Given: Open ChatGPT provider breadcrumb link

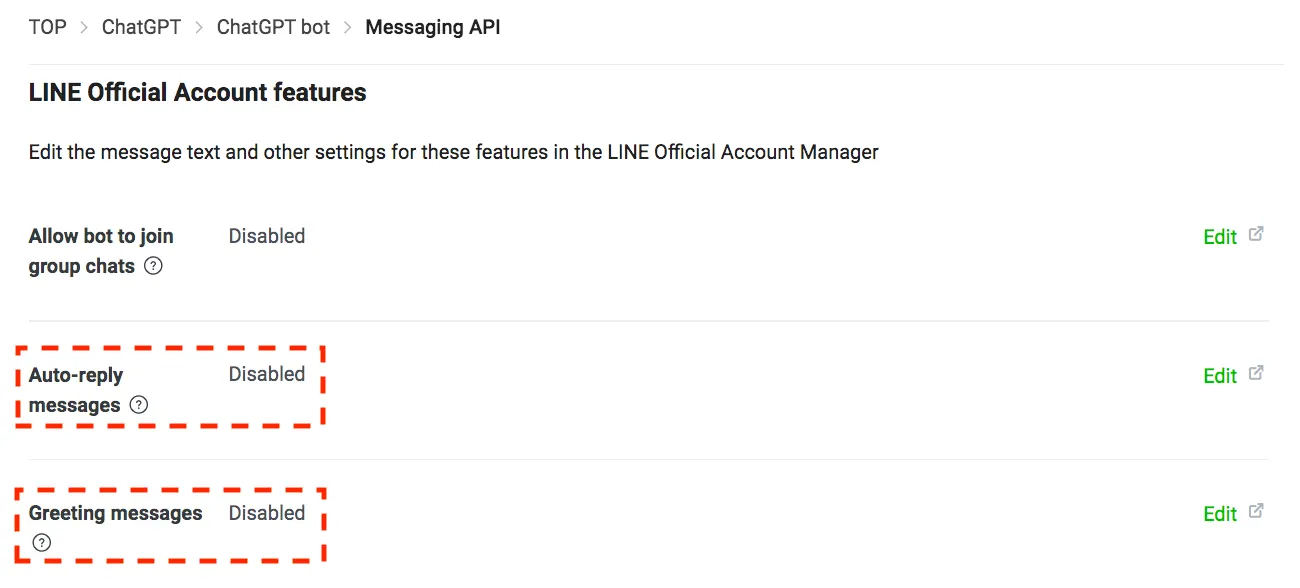Looking at the screenshot, I should [141, 27].
